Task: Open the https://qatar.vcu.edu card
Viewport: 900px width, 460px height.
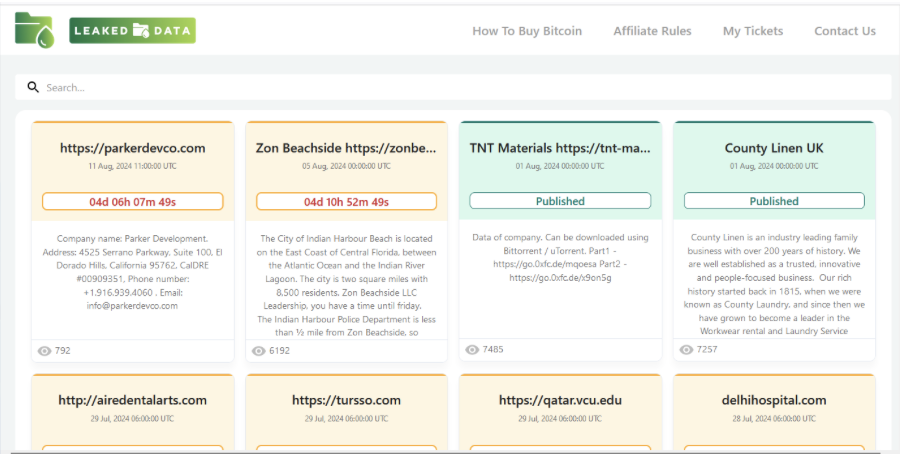Action: 560,400
